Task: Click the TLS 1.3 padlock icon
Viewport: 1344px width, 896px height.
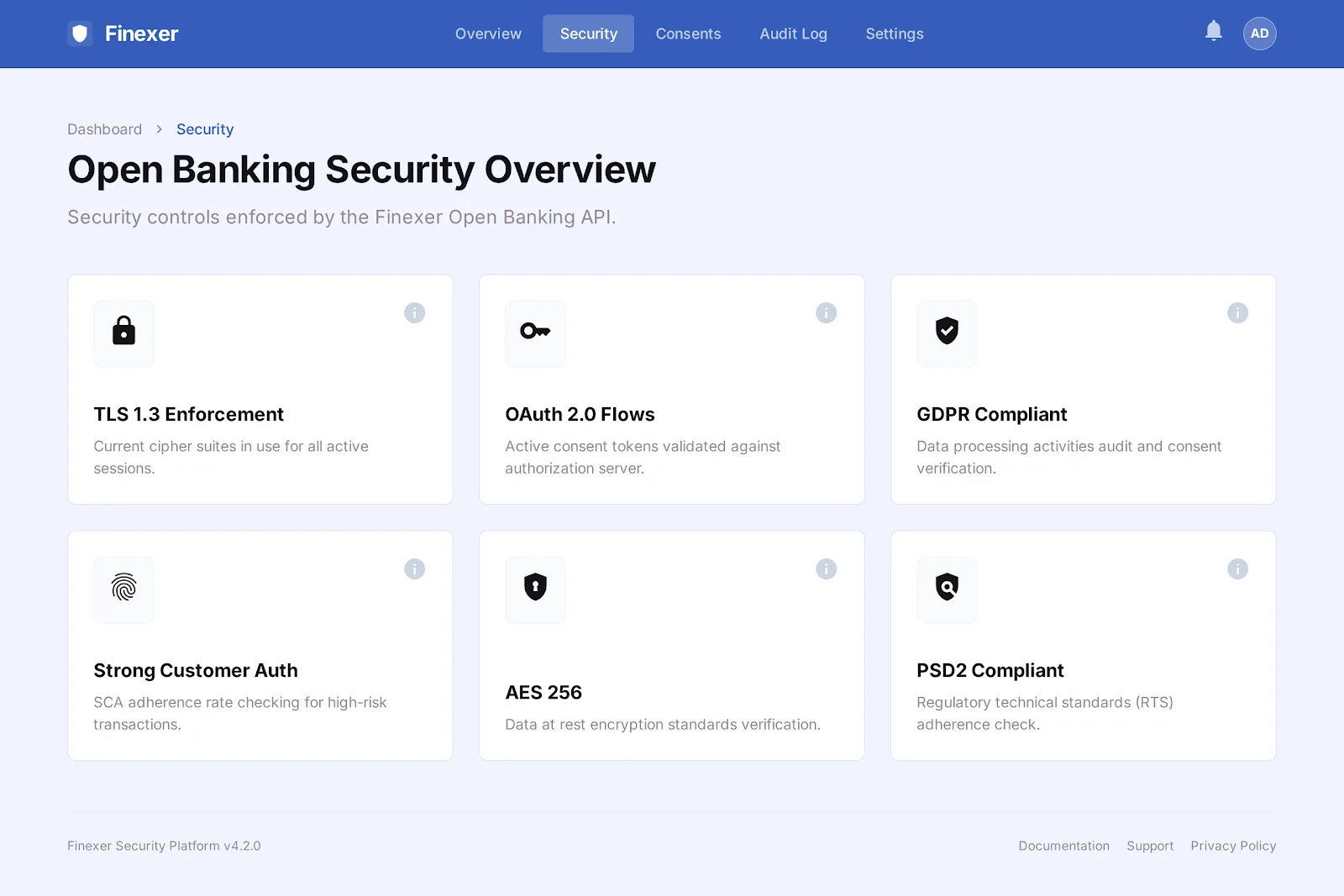Action: pyautogui.click(x=123, y=333)
